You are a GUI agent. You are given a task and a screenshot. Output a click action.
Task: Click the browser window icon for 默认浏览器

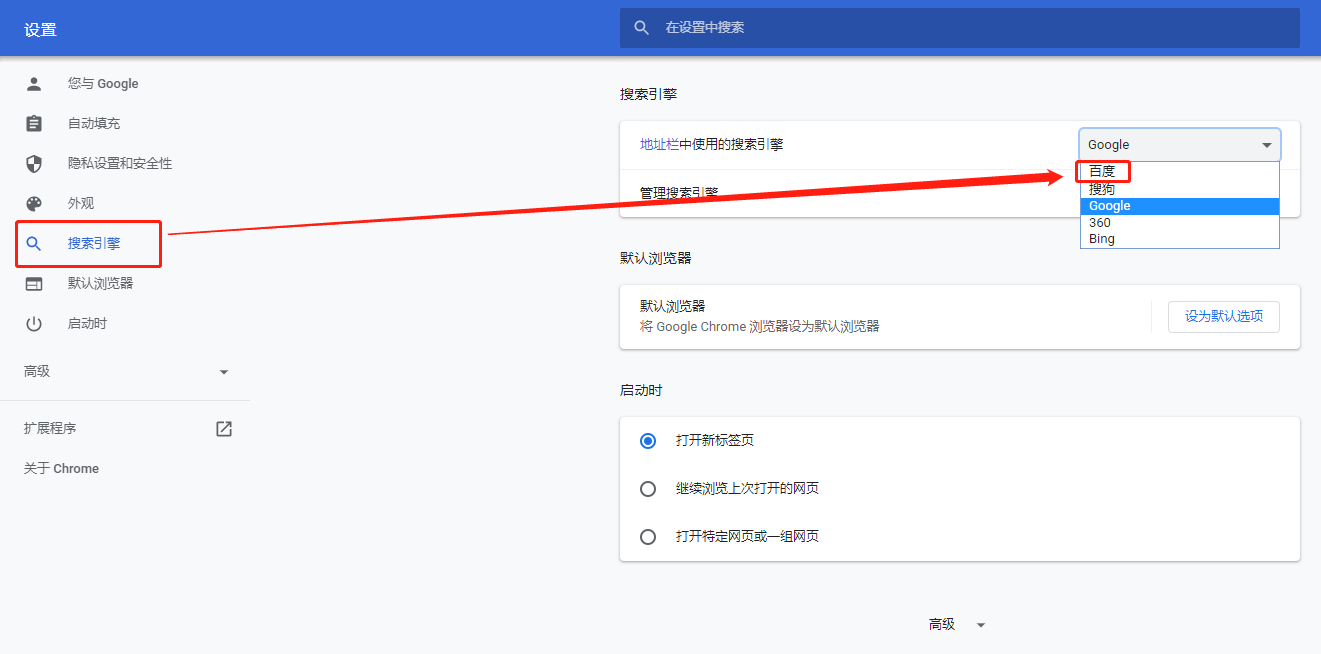[x=34, y=284]
